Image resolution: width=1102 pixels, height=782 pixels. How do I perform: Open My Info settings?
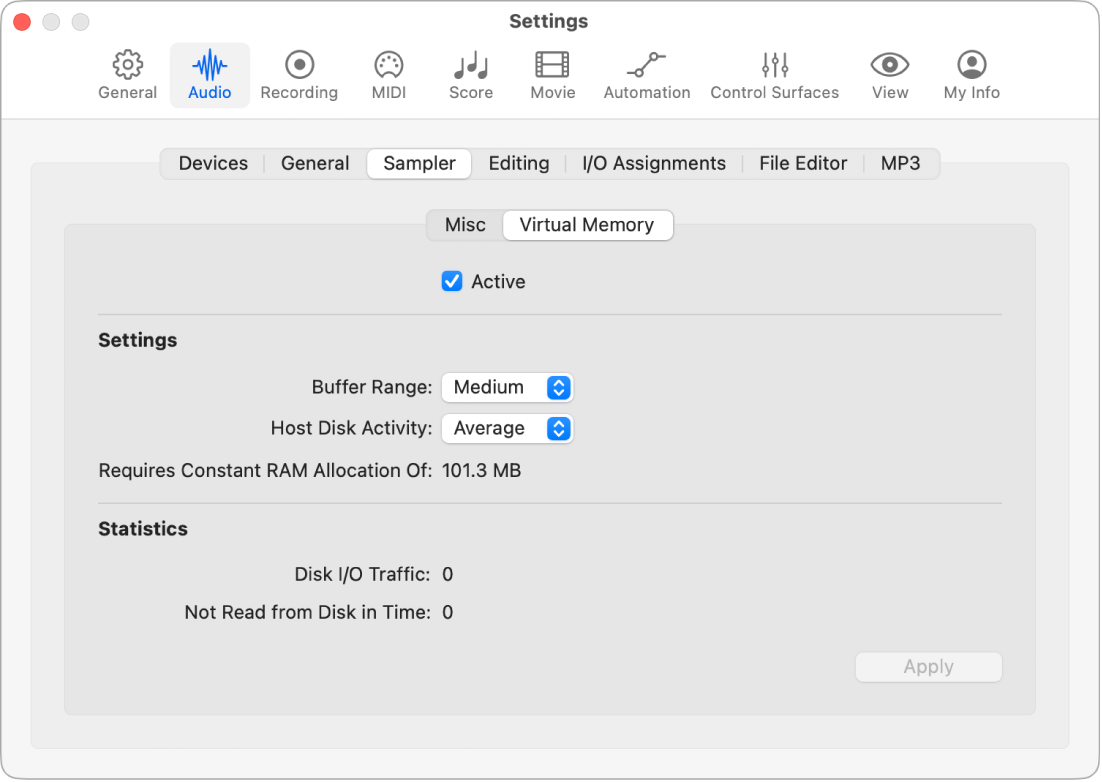(x=971, y=74)
